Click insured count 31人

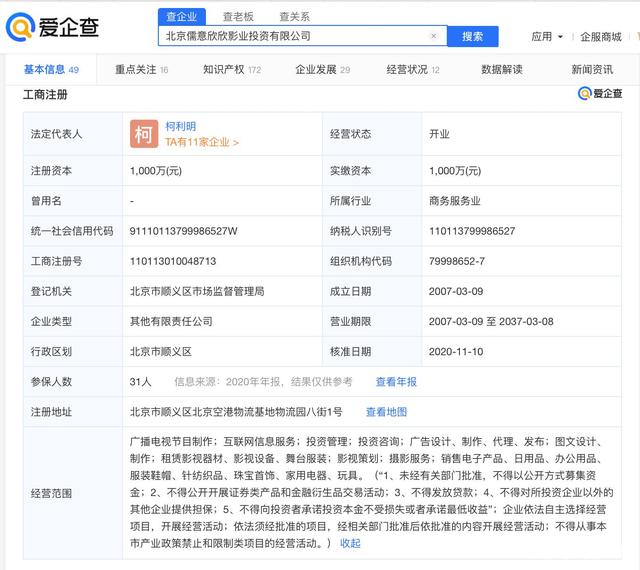coord(140,382)
